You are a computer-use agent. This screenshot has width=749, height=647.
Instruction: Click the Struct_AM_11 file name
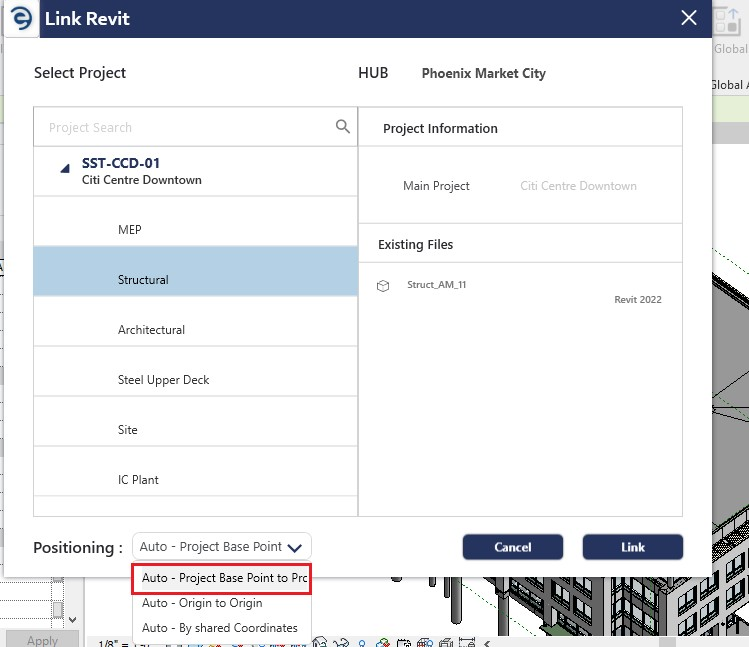(x=436, y=285)
